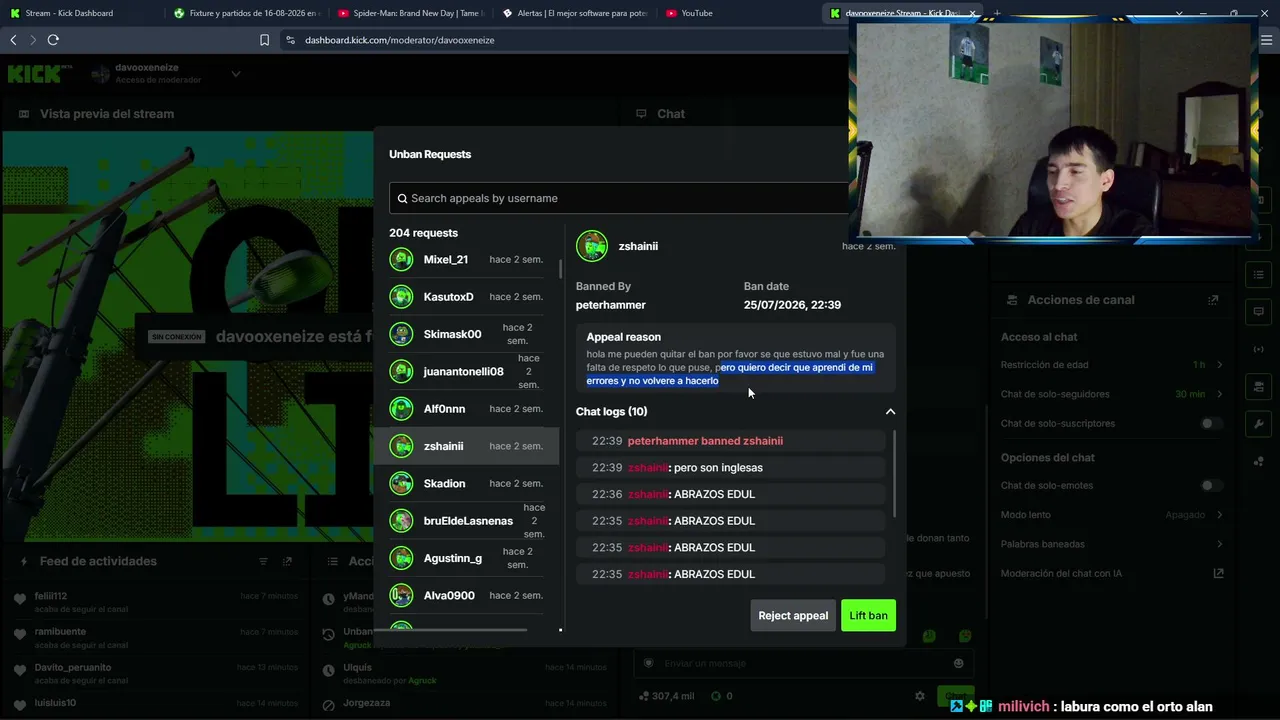Click the Feed de actividades lightning icon
The height and width of the screenshot is (720, 1280).
[23, 562]
